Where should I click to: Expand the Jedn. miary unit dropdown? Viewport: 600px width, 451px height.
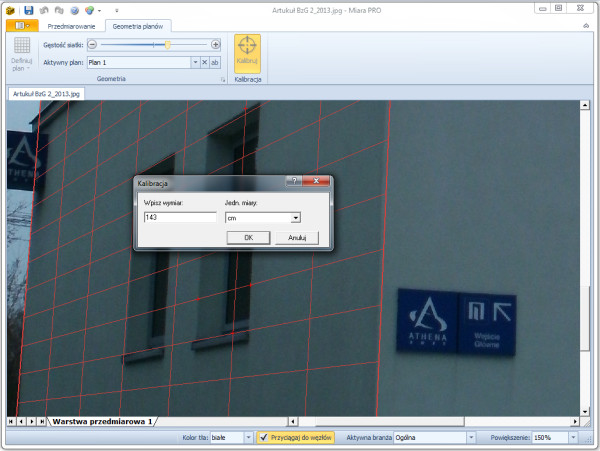coord(296,217)
